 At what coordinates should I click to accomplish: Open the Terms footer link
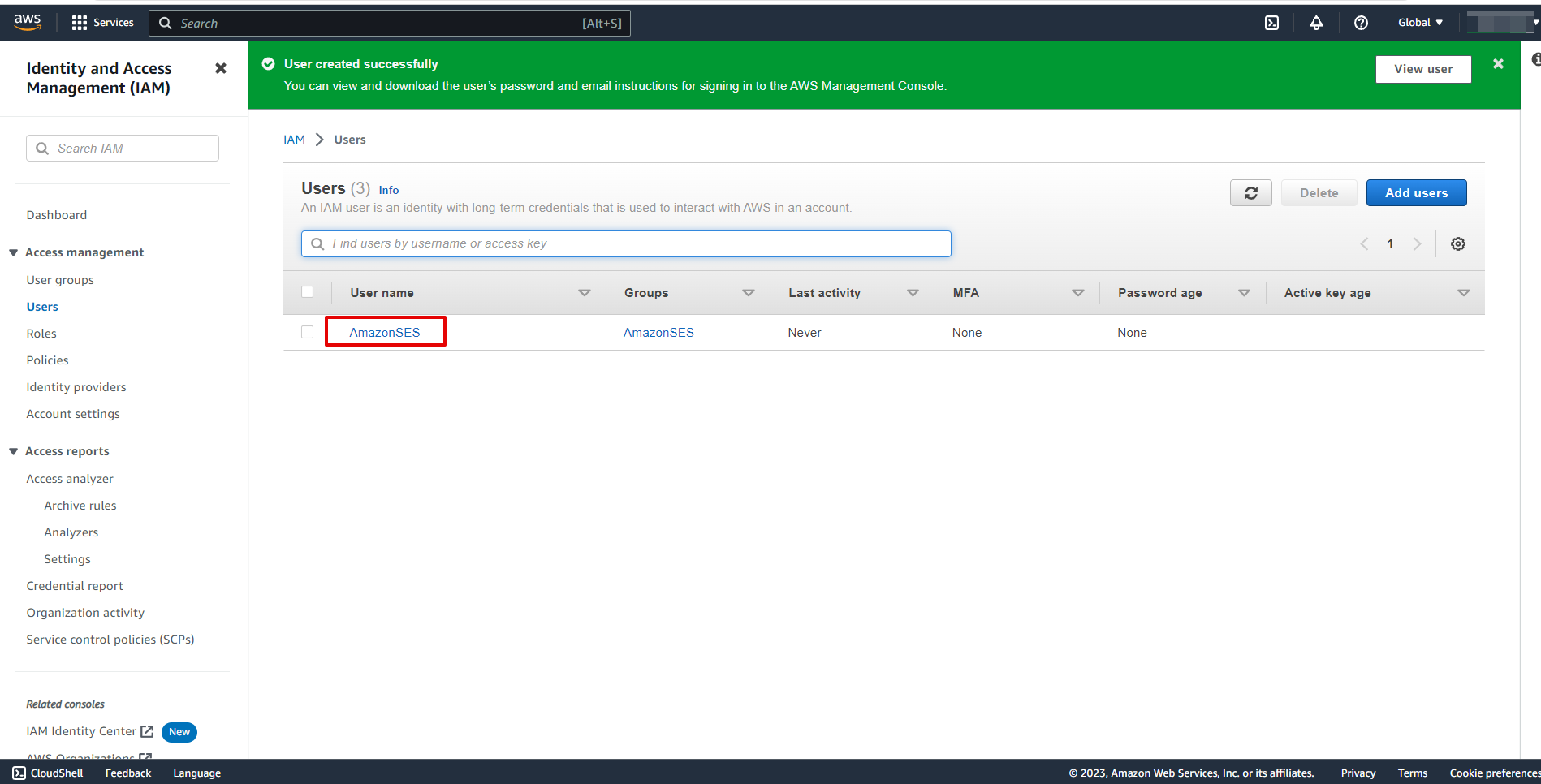coord(1413,773)
